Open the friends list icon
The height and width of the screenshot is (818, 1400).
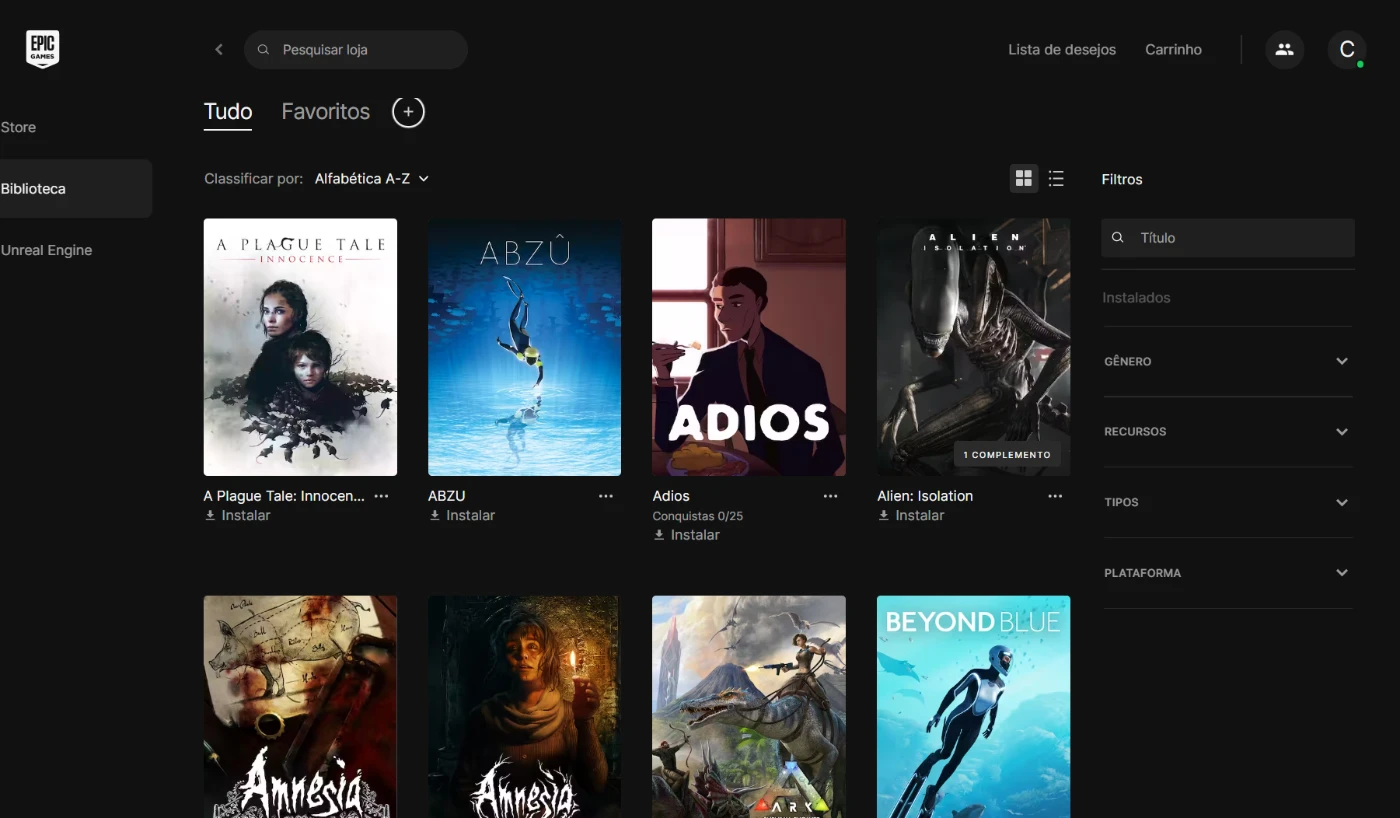tap(1284, 49)
